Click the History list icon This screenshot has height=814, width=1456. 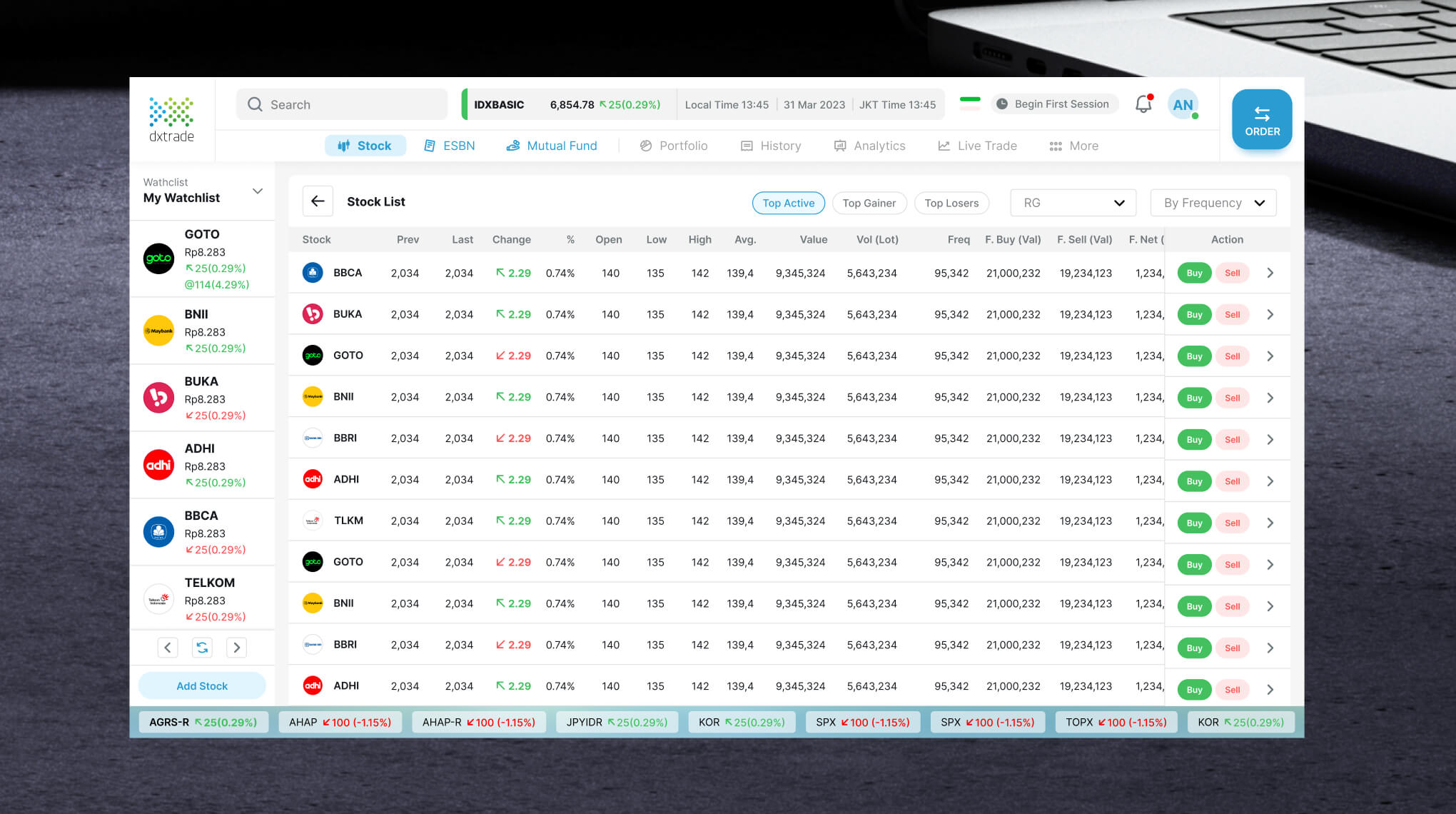coord(747,146)
